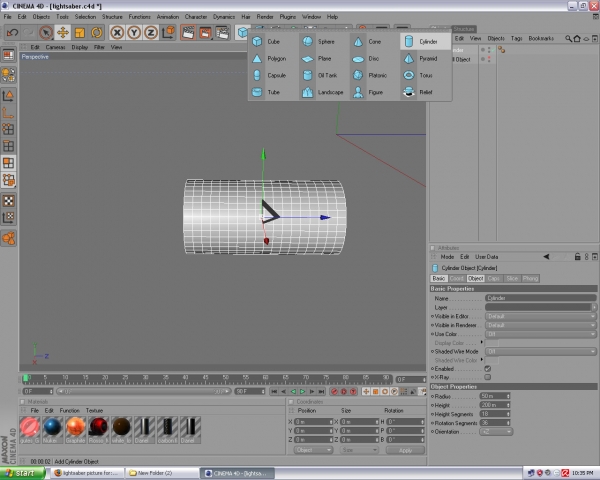The image size is (600, 480).
Task: Play the animation forward
Action: (302, 392)
